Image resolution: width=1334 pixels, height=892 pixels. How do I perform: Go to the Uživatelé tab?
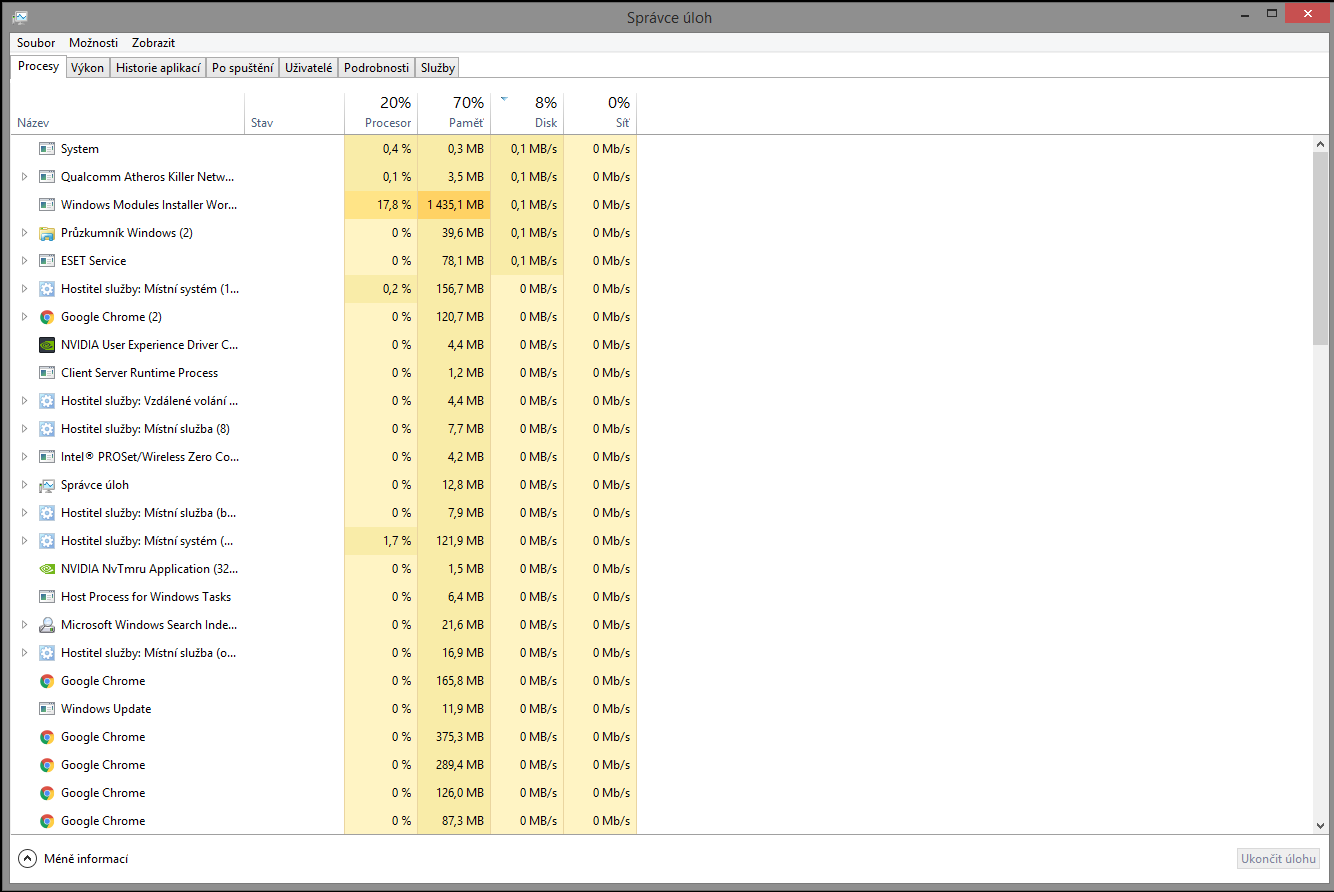pos(309,68)
